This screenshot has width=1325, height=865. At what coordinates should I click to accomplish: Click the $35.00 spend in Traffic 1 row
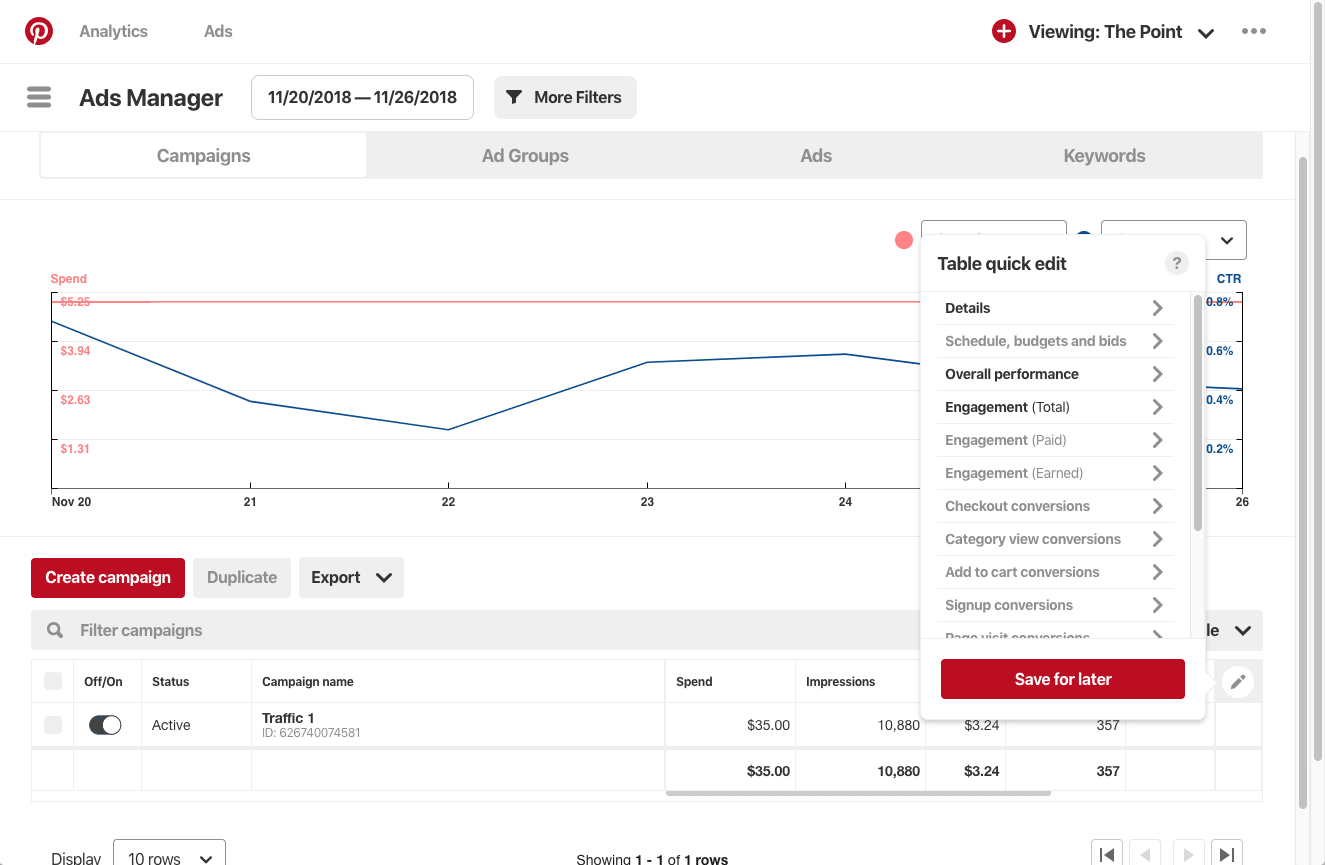[x=768, y=725]
